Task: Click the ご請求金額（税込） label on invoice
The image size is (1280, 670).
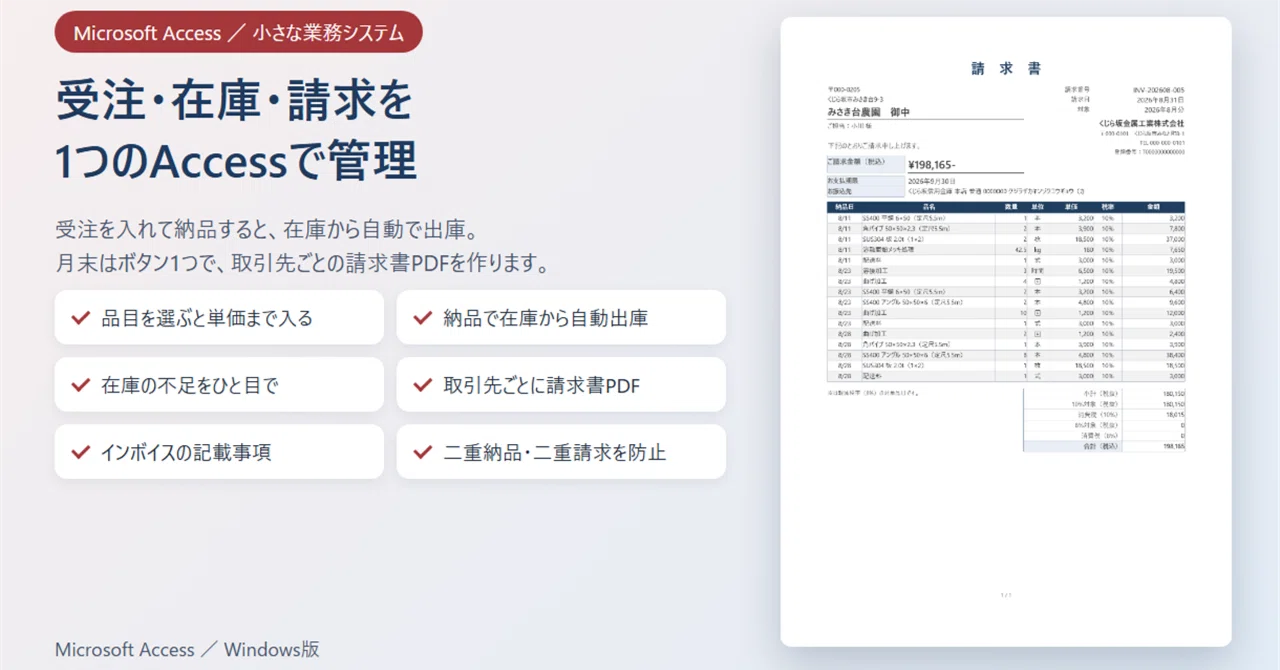Action: tap(856, 161)
